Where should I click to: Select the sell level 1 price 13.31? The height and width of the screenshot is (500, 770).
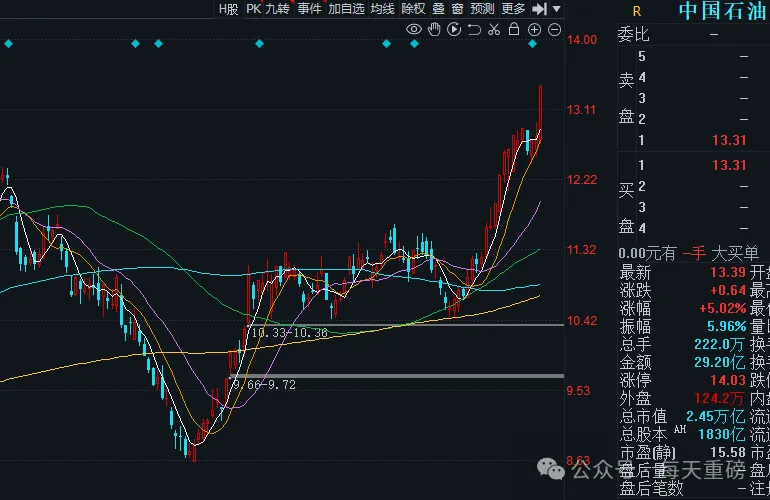(729, 140)
